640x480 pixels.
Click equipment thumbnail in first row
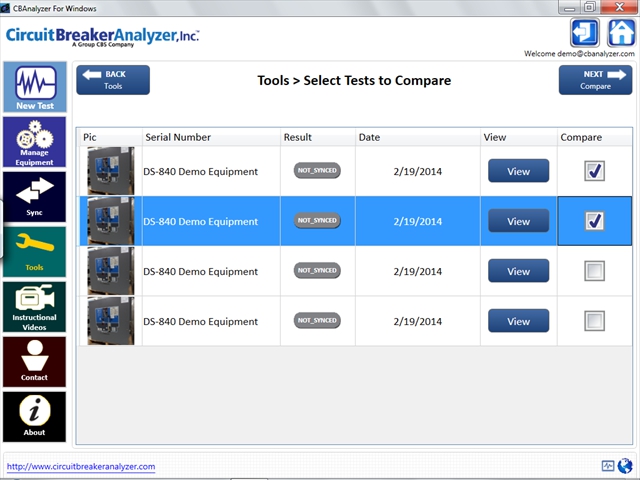[111, 171]
